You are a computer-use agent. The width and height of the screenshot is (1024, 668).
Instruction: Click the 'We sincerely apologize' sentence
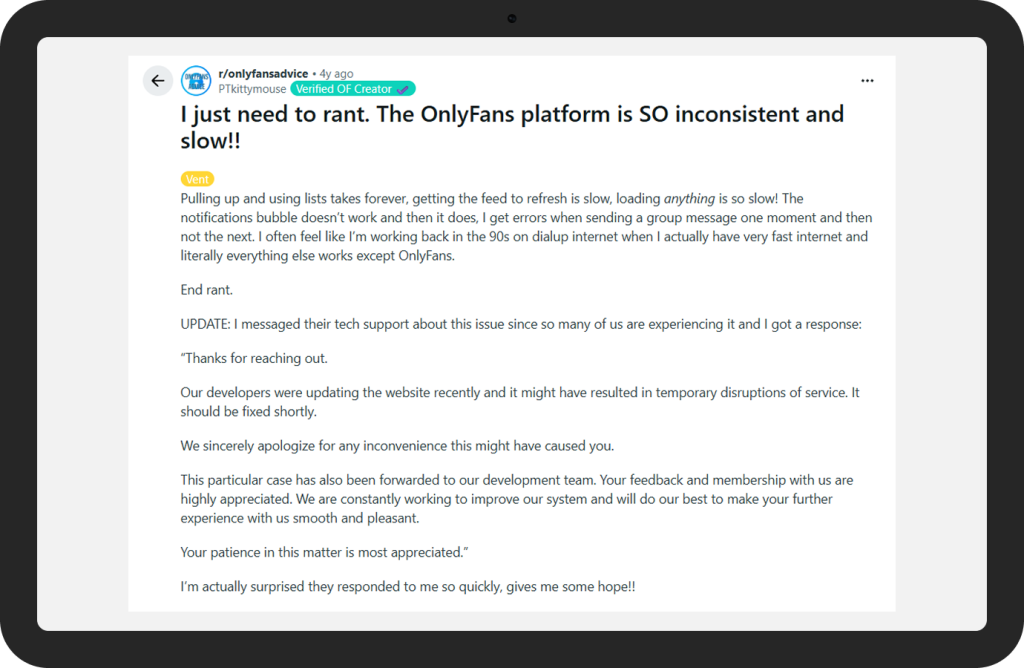[397, 446]
